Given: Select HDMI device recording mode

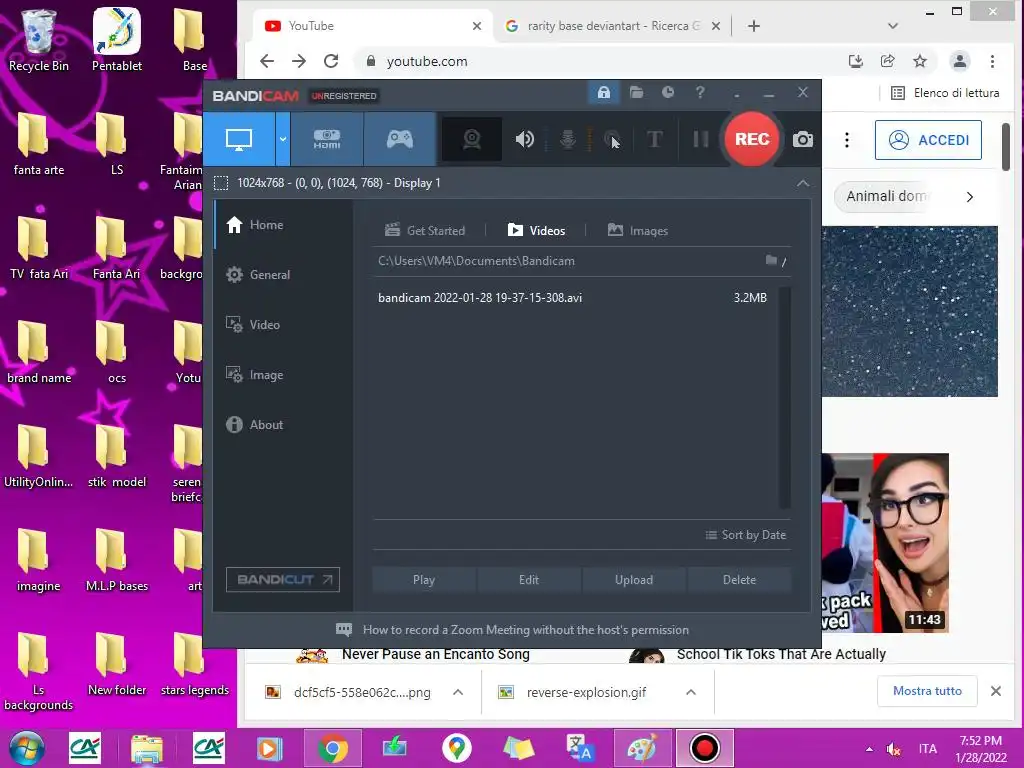Looking at the screenshot, I should point(327,139).
